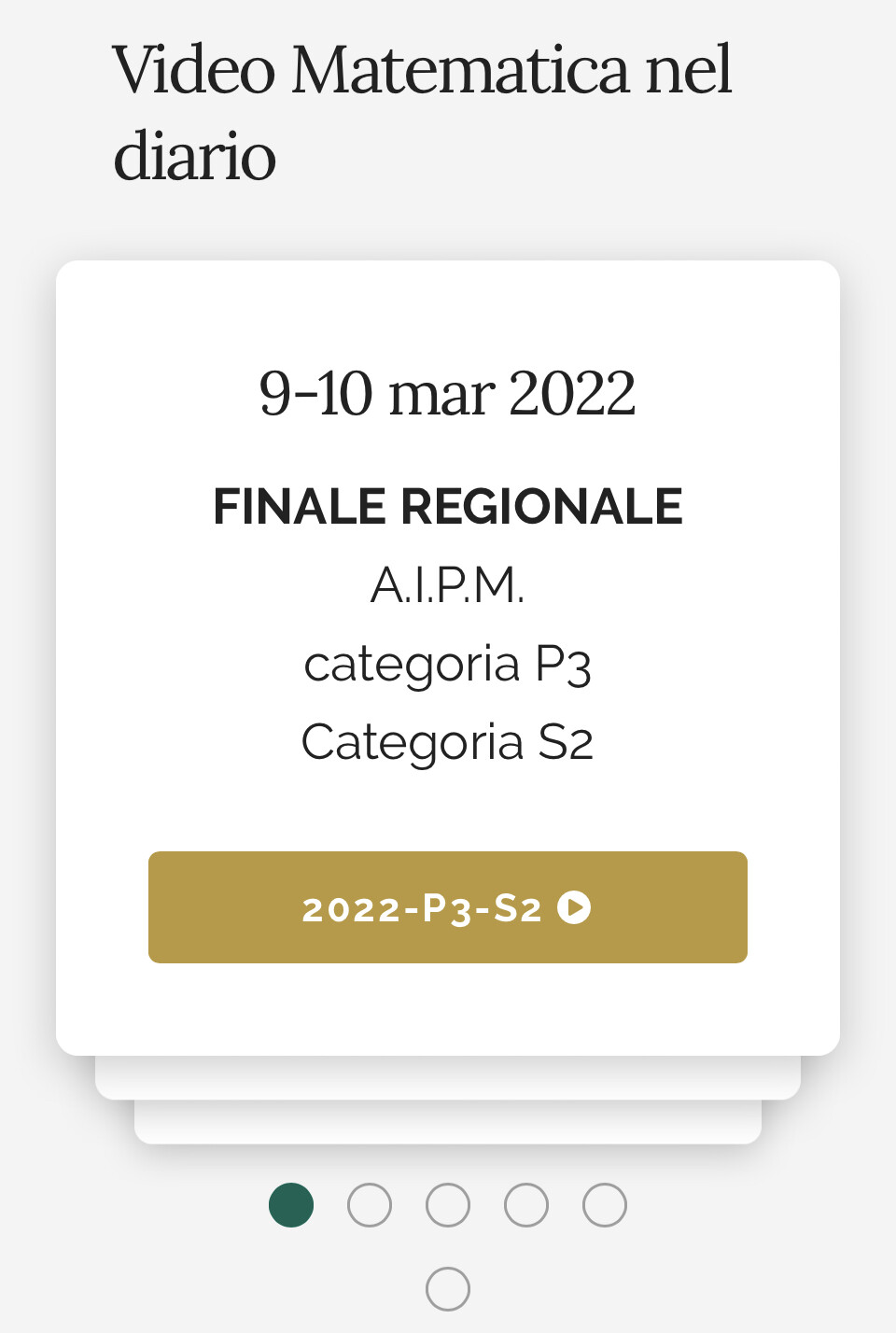Tap the empty card area beneath the gold button

[x=448, y=1009]
